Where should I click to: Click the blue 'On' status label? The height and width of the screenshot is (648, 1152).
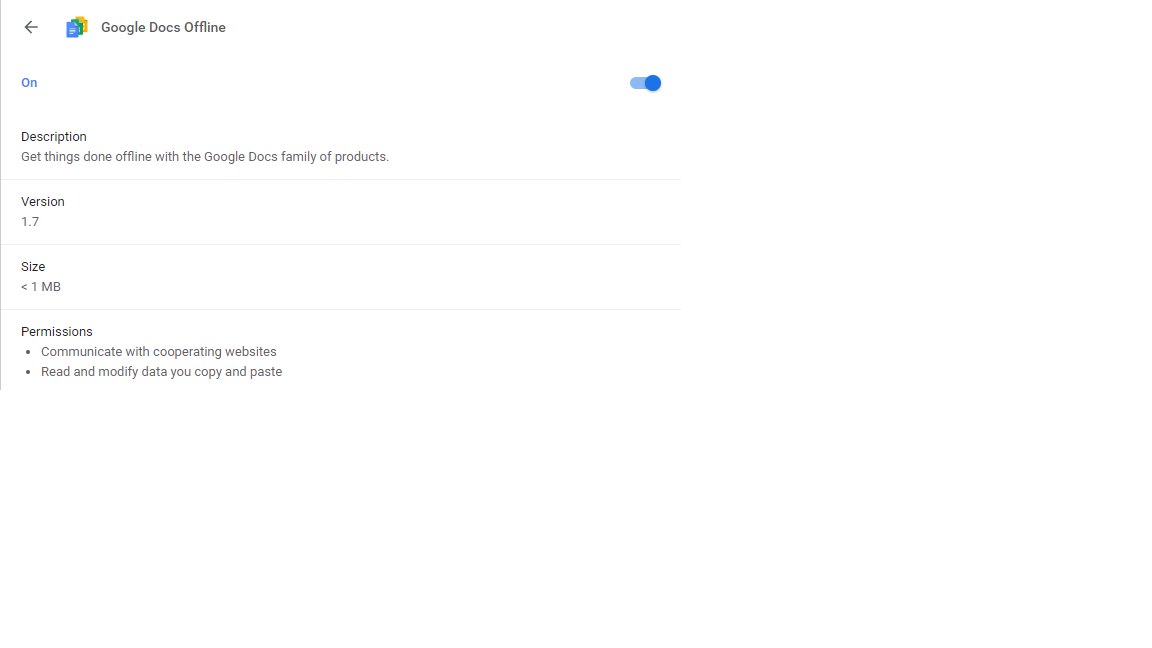coord(29,83)
